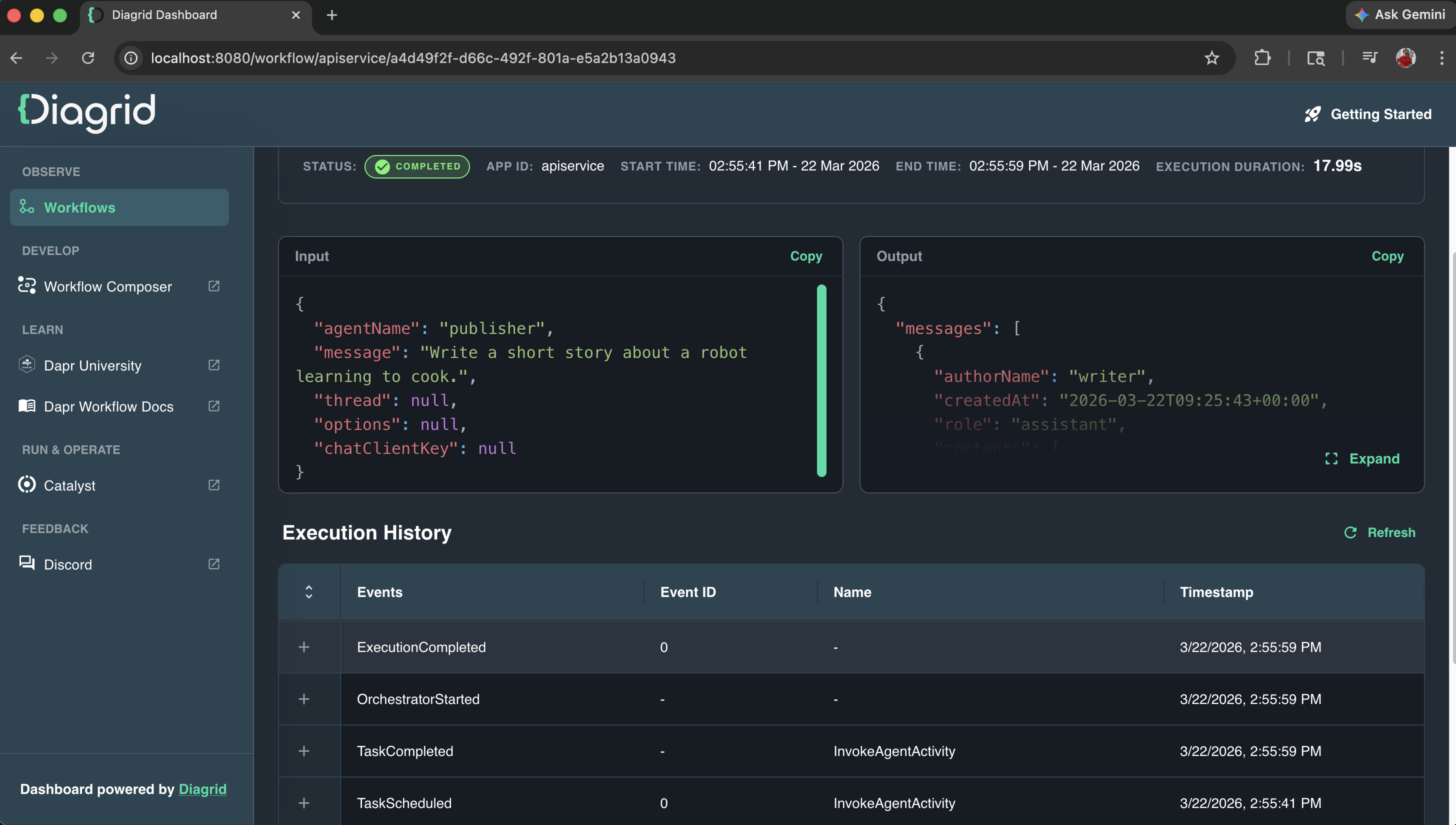Expand the TaskScheduled event row
This screenshot has width=1456, height=825.
tap(304, 803)
